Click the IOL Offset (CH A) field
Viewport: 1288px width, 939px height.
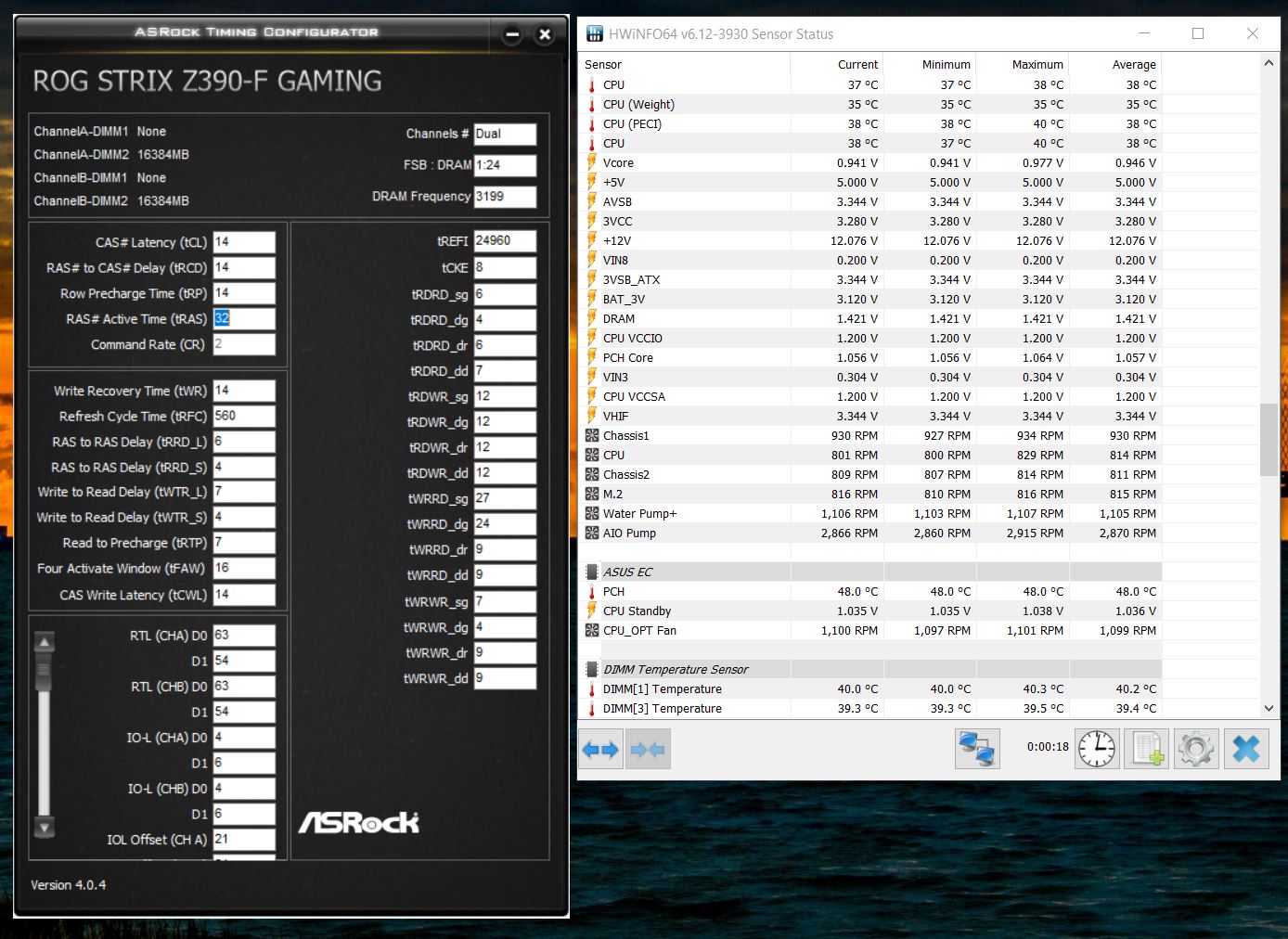point(244,839)
